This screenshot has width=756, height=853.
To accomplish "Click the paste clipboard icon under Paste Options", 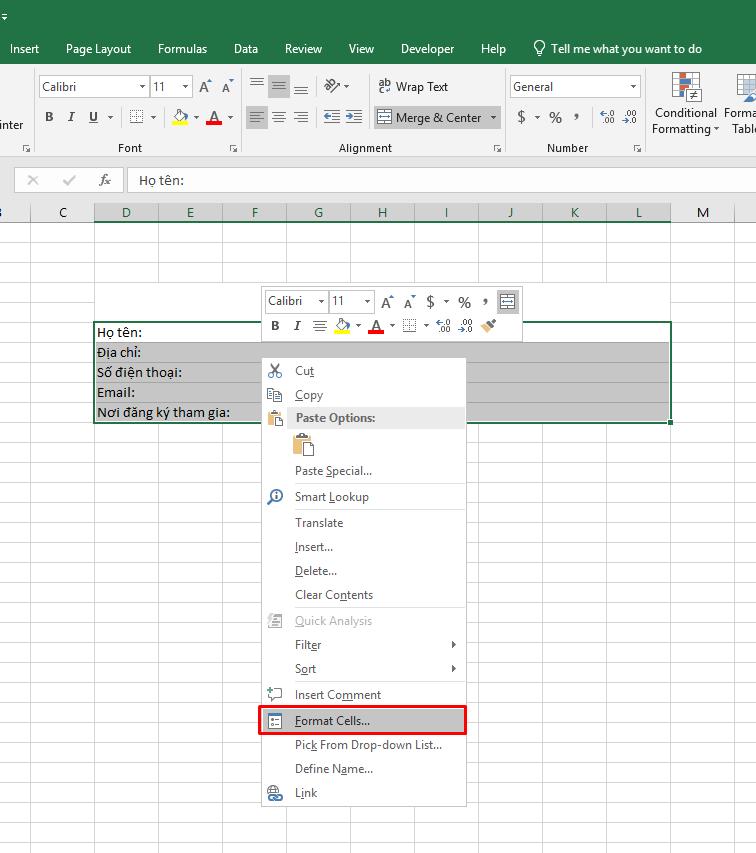I will coord(303,444).
